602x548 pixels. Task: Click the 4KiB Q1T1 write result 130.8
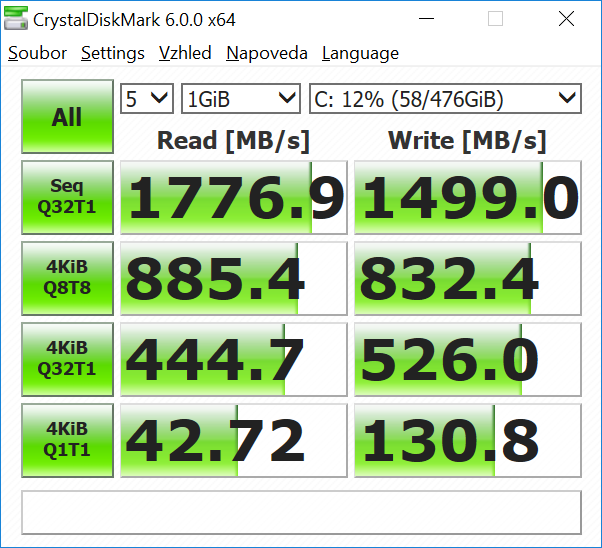(467, 440)
